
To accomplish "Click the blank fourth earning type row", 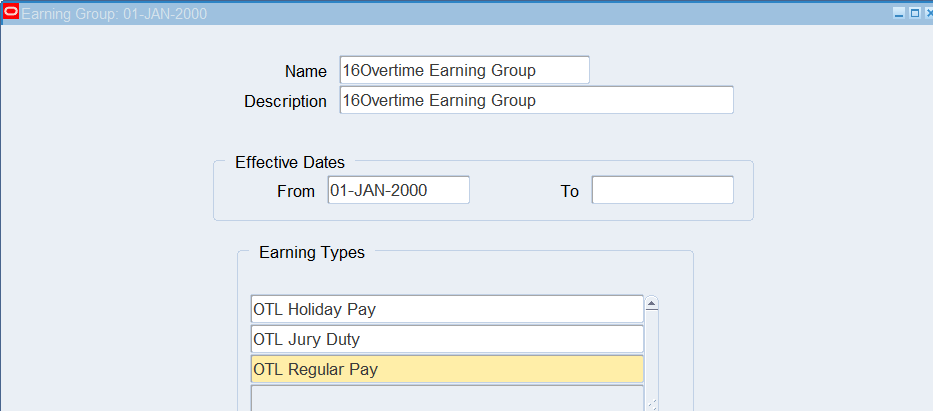I will pyautogui.click(x=447, y=398).
